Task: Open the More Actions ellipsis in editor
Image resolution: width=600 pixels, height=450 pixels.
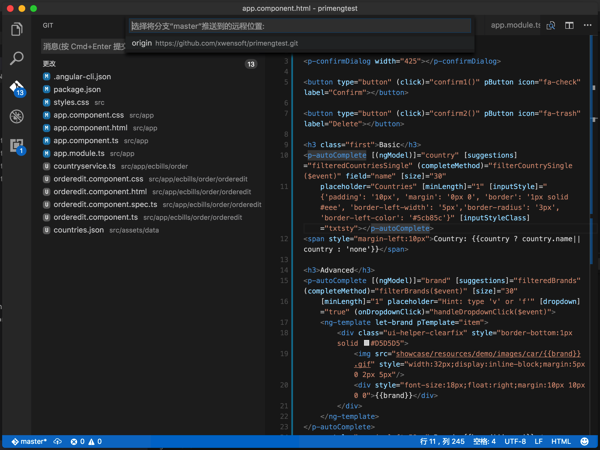Action: tap(588, 25)
